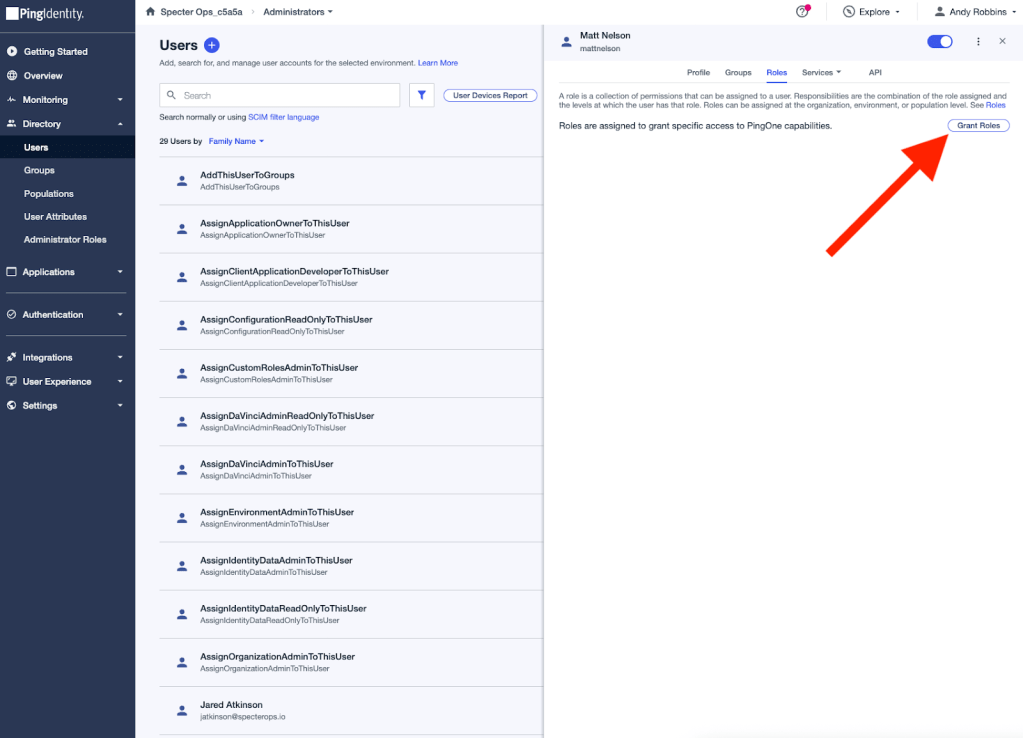1023x738 pixels.
Task: Open the three-dot menu for Matt Nelson
Action: 978,41
